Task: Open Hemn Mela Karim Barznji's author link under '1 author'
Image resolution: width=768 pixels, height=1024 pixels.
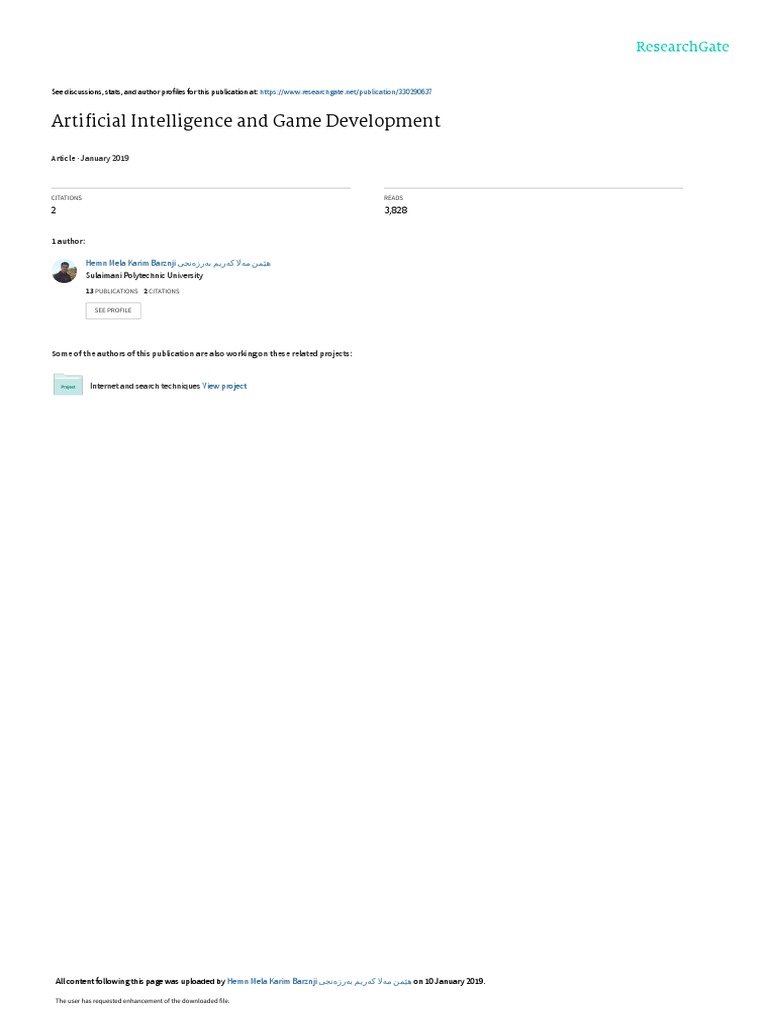Action: (x=131, y=263)
